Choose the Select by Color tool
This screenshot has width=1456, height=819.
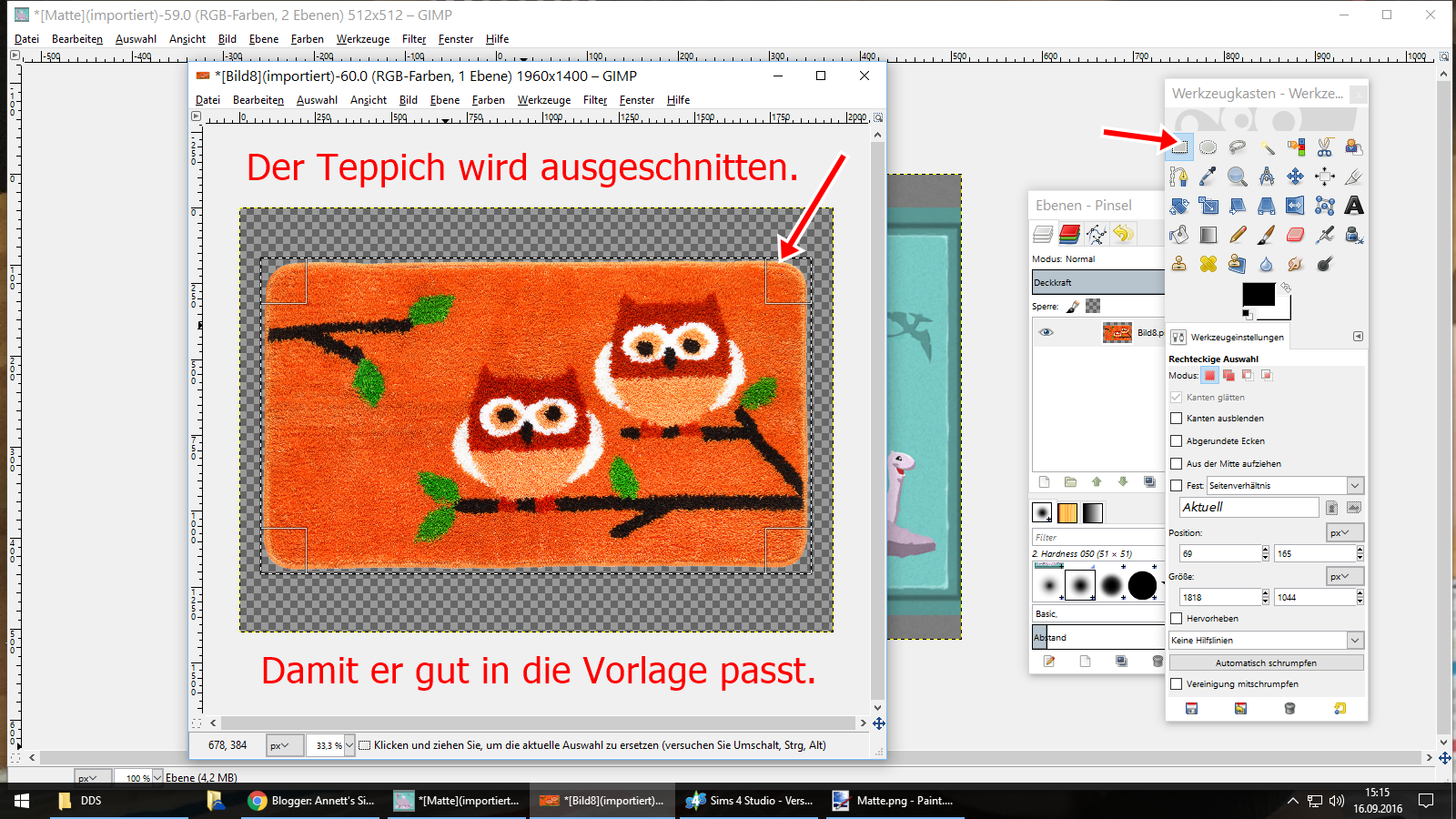pyautogui.click(x=1296, y=147)
